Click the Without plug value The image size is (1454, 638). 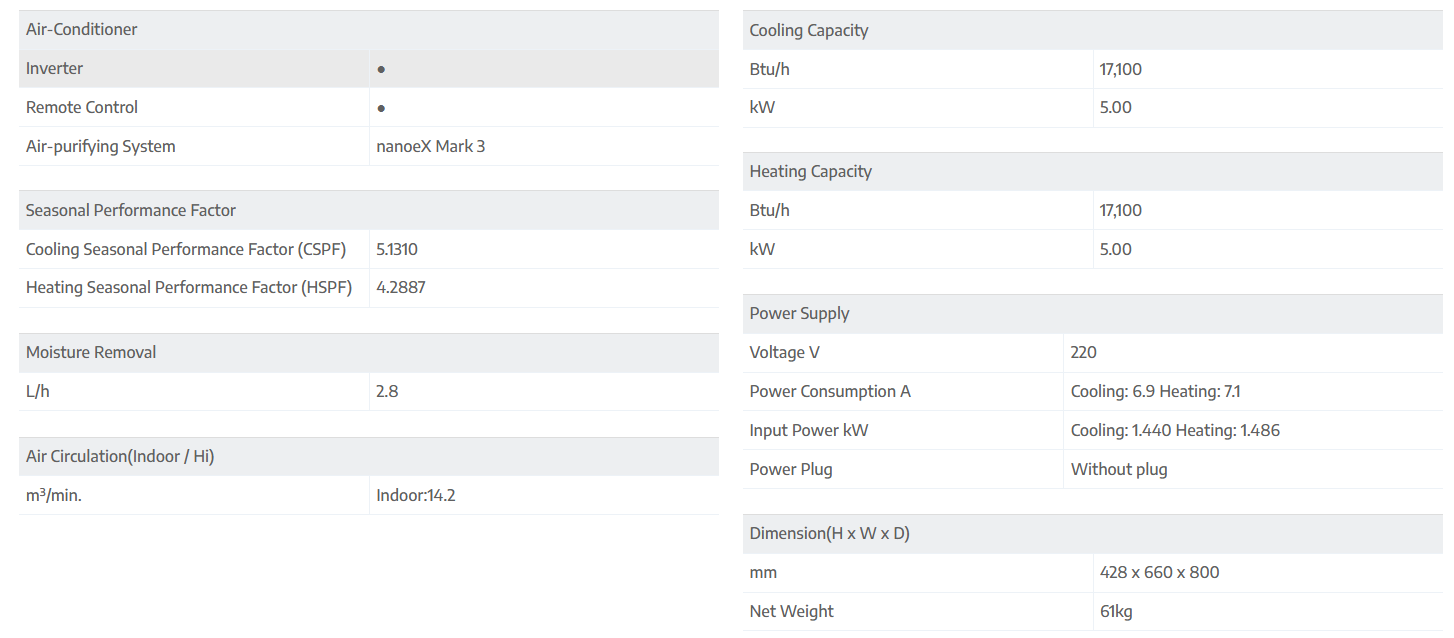(x=1119, y=470)
